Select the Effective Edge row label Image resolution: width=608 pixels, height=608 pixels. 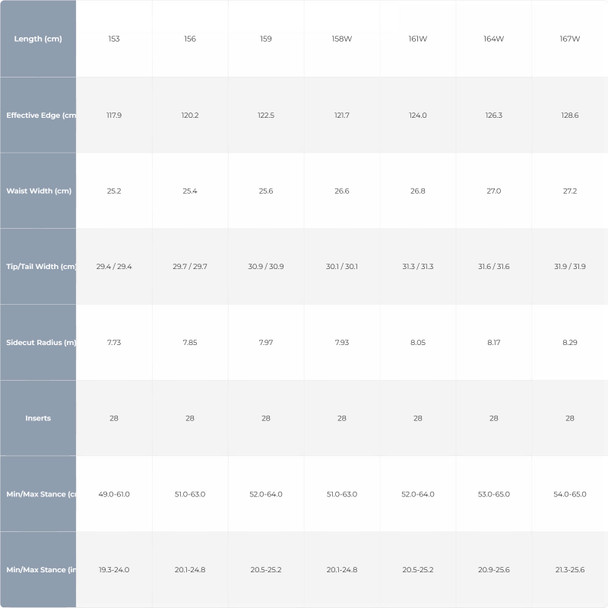40,115
